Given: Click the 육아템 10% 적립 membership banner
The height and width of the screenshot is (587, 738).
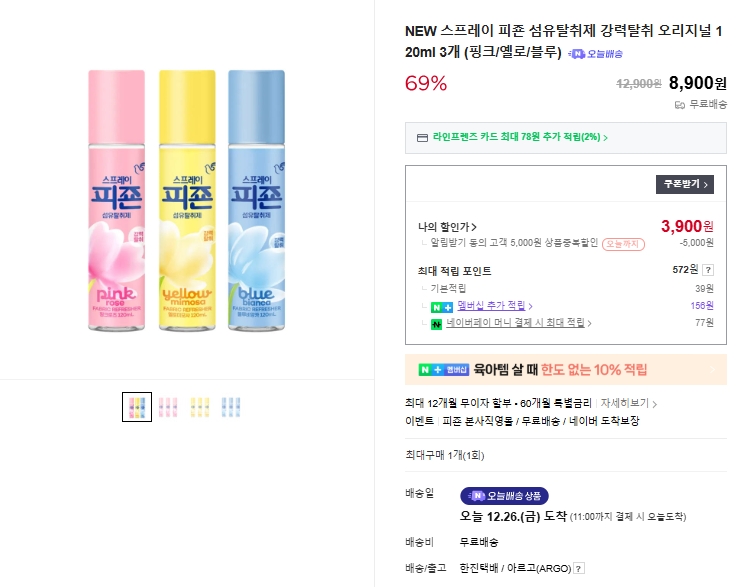Looking at the screenshot, I should [x=565, y=370].
